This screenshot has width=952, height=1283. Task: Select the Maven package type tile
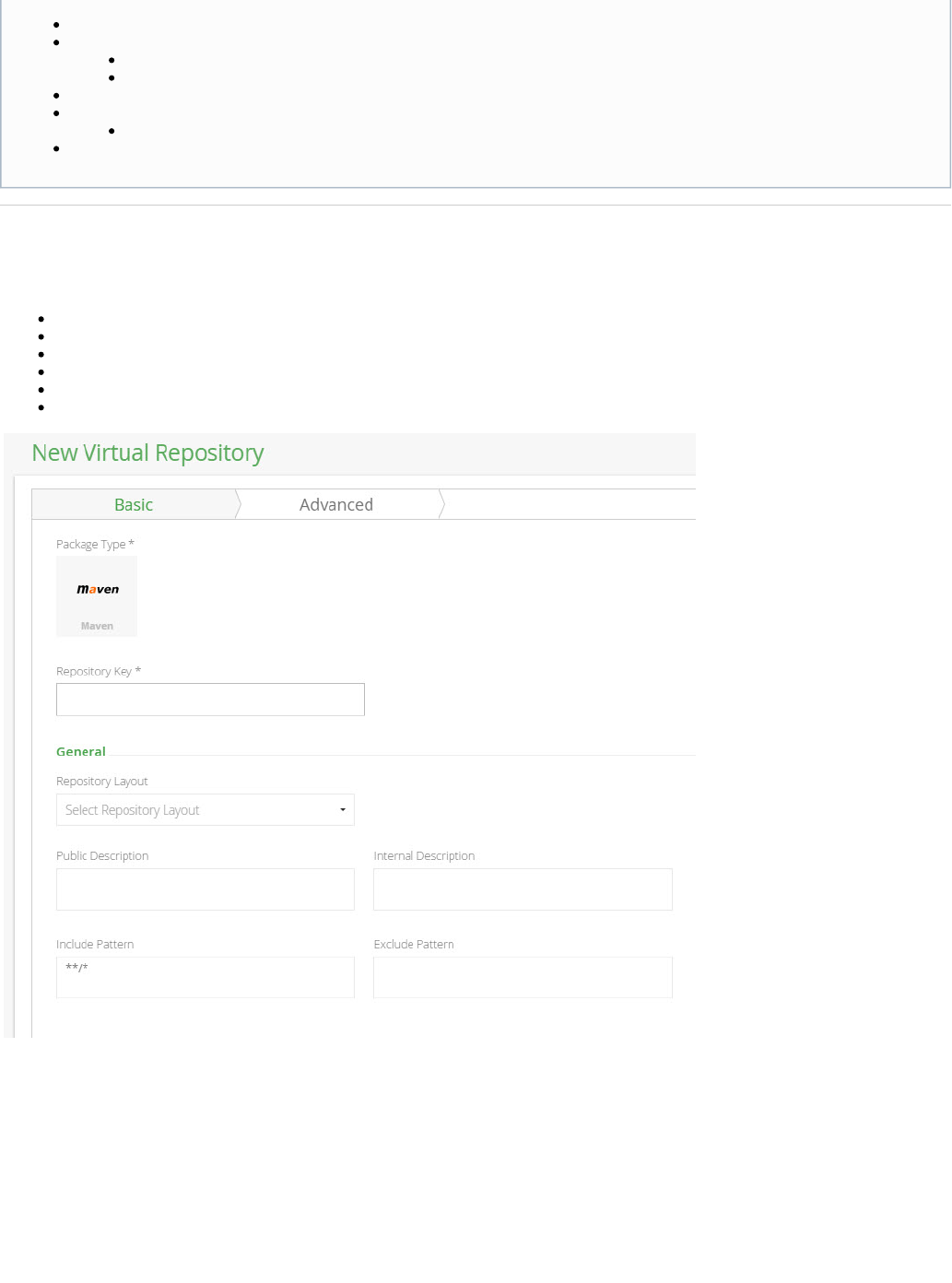pos(97,594)
